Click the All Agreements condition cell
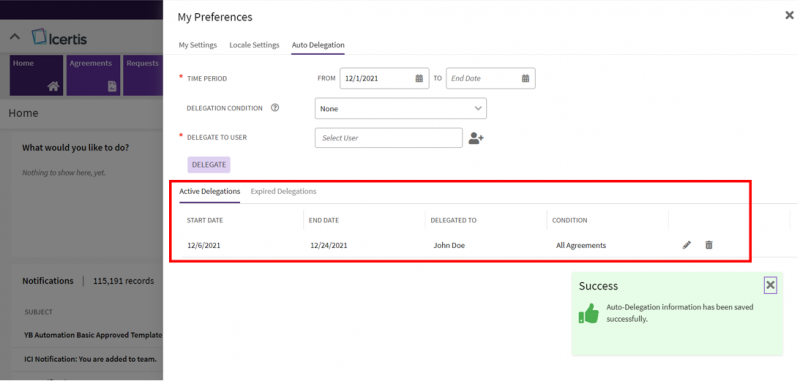800x381 pixels. 581,245
